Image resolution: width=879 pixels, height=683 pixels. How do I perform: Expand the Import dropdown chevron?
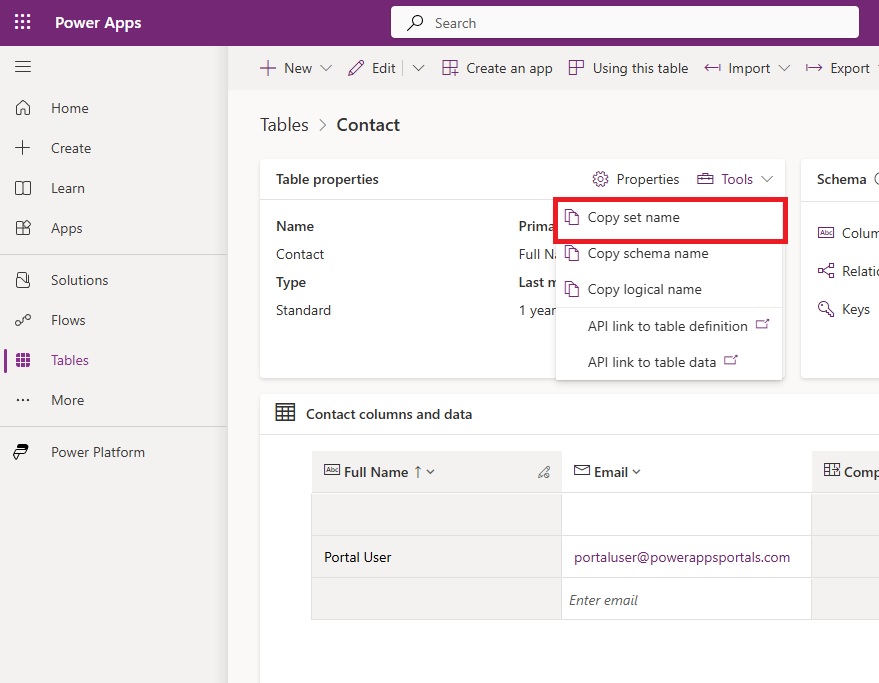tap(784, 68)
